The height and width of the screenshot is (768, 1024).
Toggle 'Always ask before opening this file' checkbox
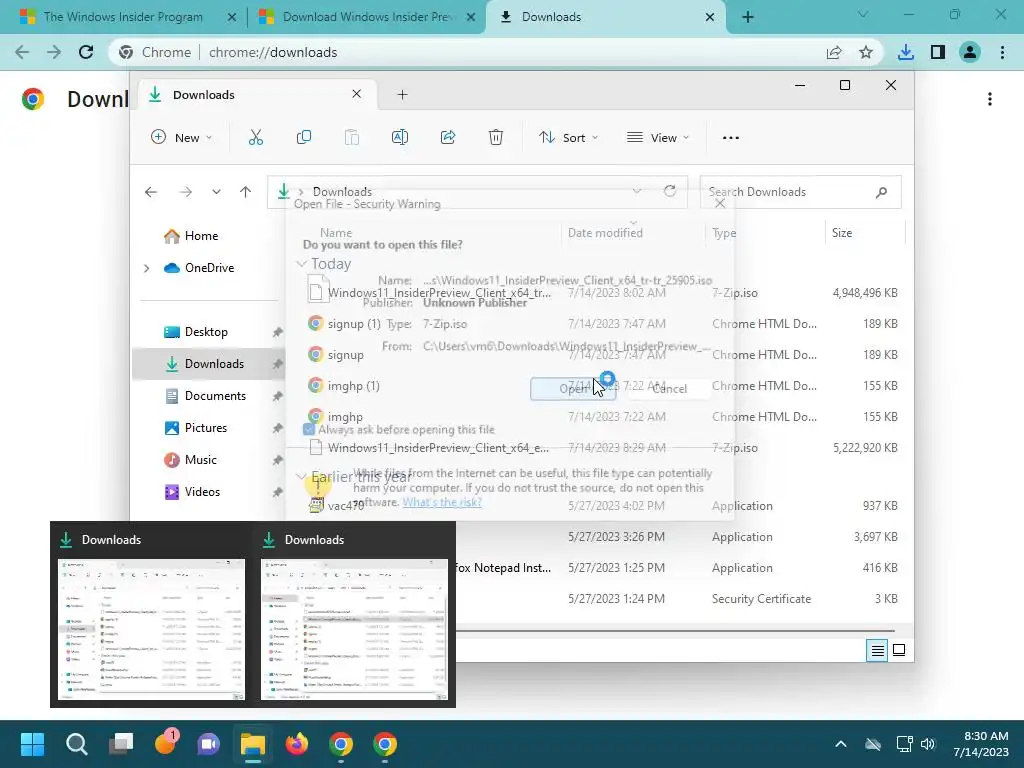pyautogui.click(x=309, y=429)
